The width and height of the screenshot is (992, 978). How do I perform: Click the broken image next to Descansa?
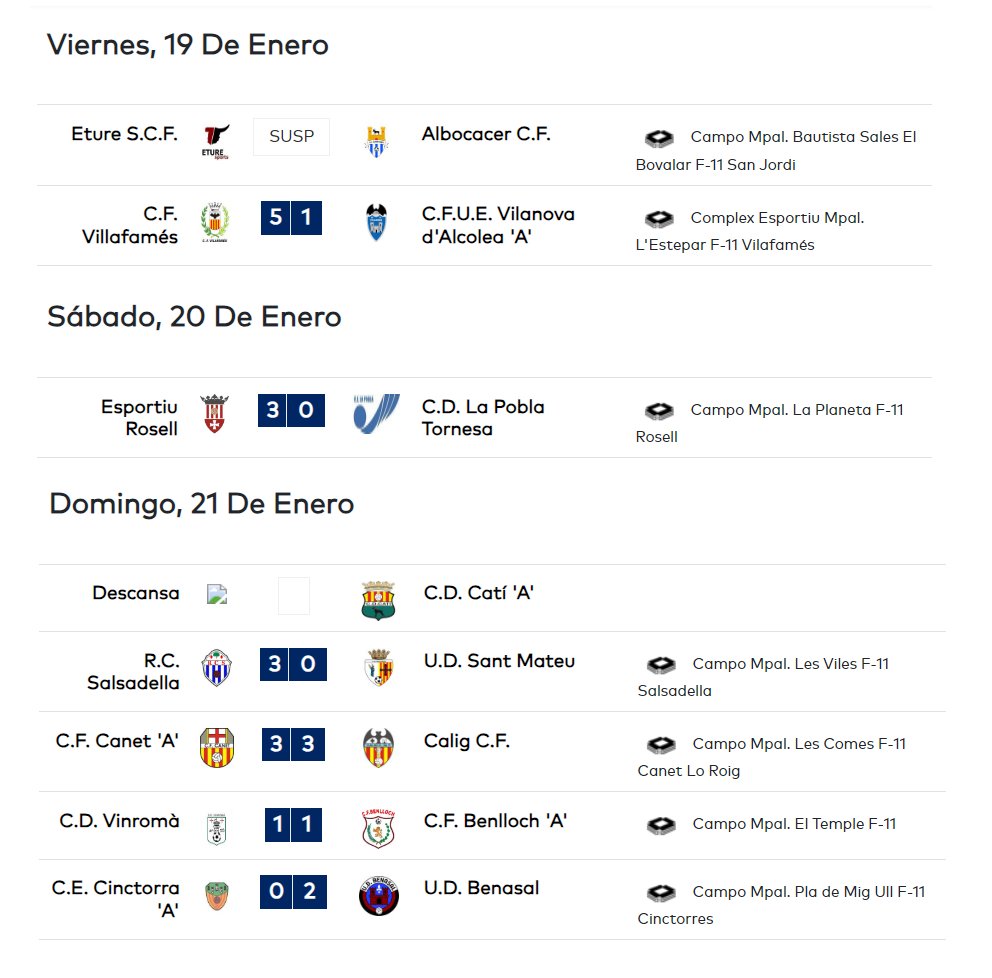tap(217, 594)
